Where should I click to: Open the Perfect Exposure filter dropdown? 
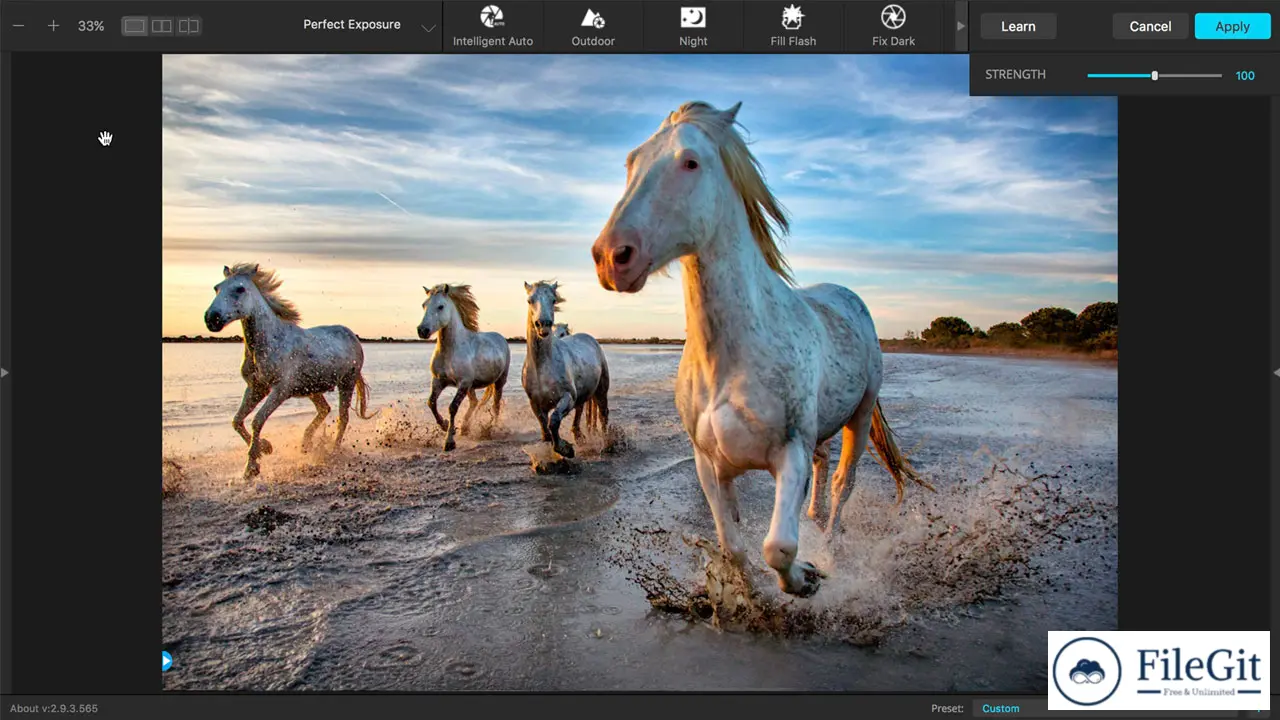(370, 25)
